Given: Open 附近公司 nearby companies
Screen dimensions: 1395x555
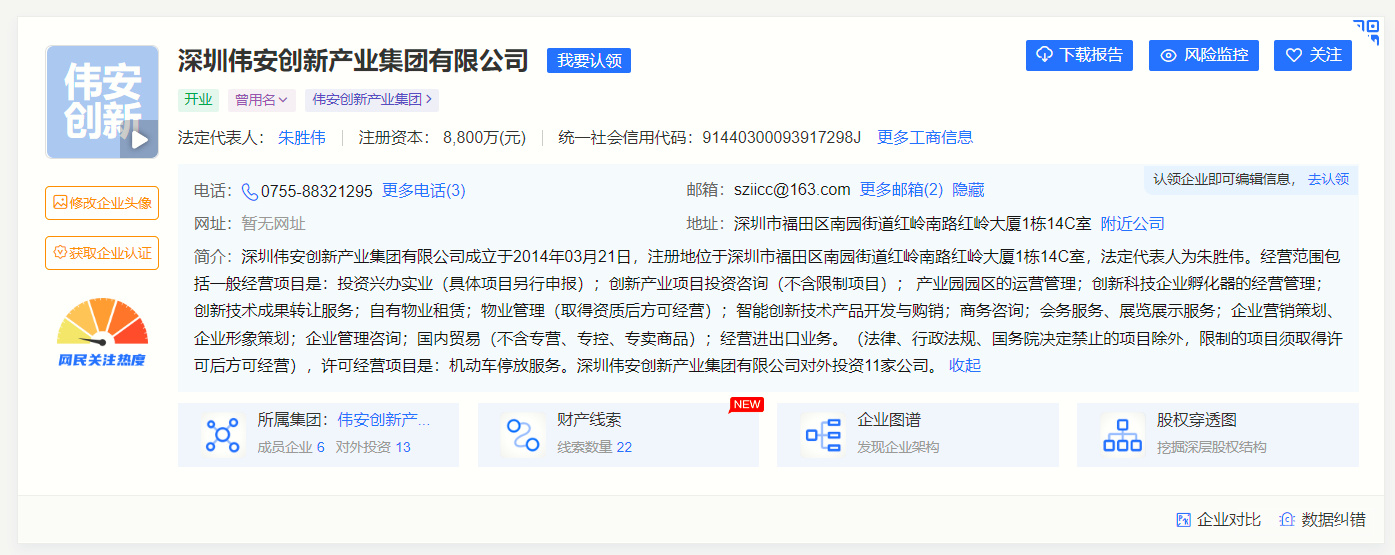Looking at the screenshot, I should pos(1133,224).
